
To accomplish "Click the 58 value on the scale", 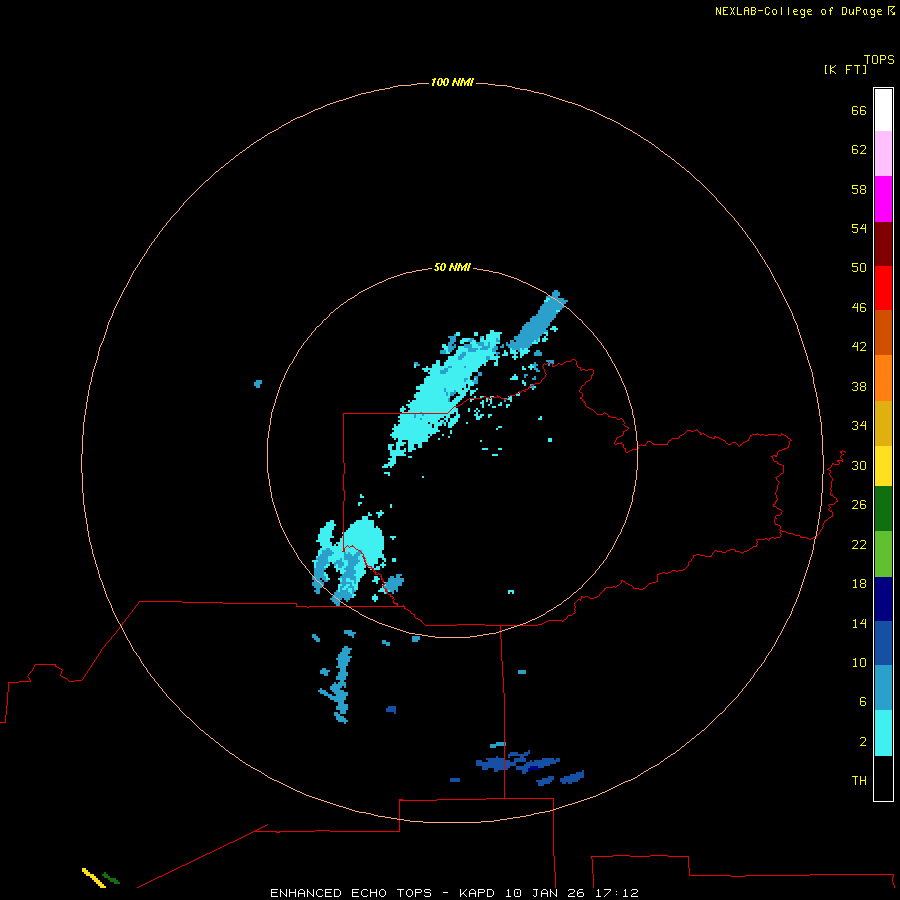I will tap(859, 189).
